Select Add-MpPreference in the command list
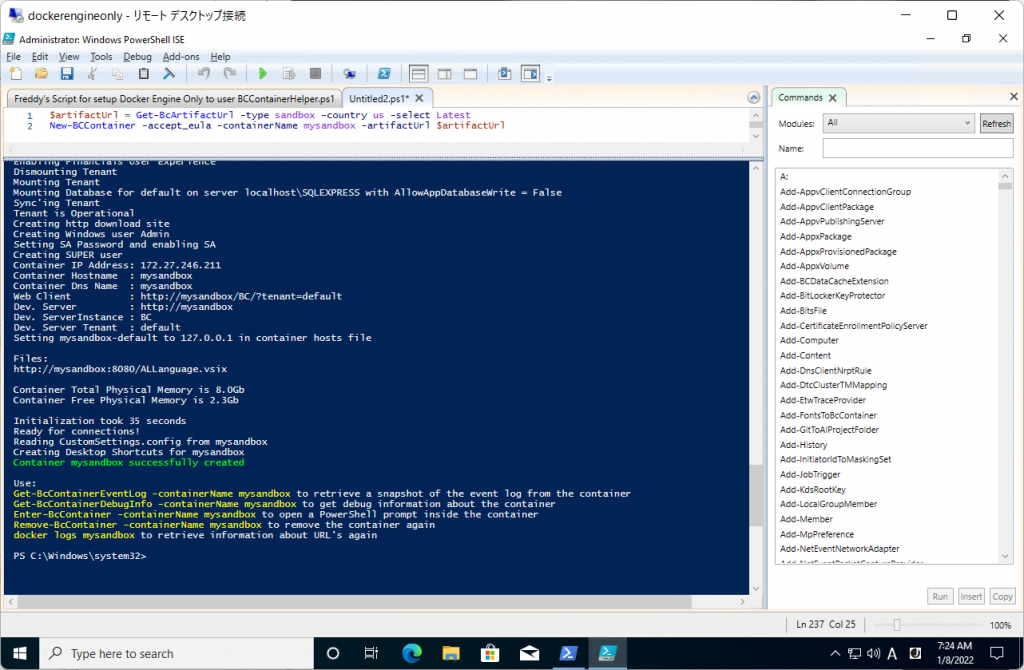The image size is (1024, 670). pos(816,534)
